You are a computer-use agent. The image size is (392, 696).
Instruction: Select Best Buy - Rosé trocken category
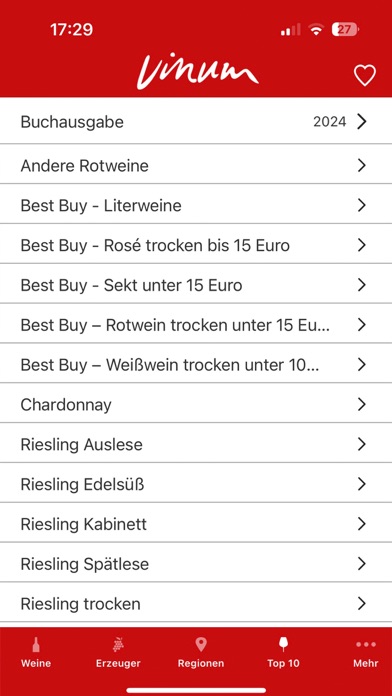pyautogui.click(x=196, y=245)
